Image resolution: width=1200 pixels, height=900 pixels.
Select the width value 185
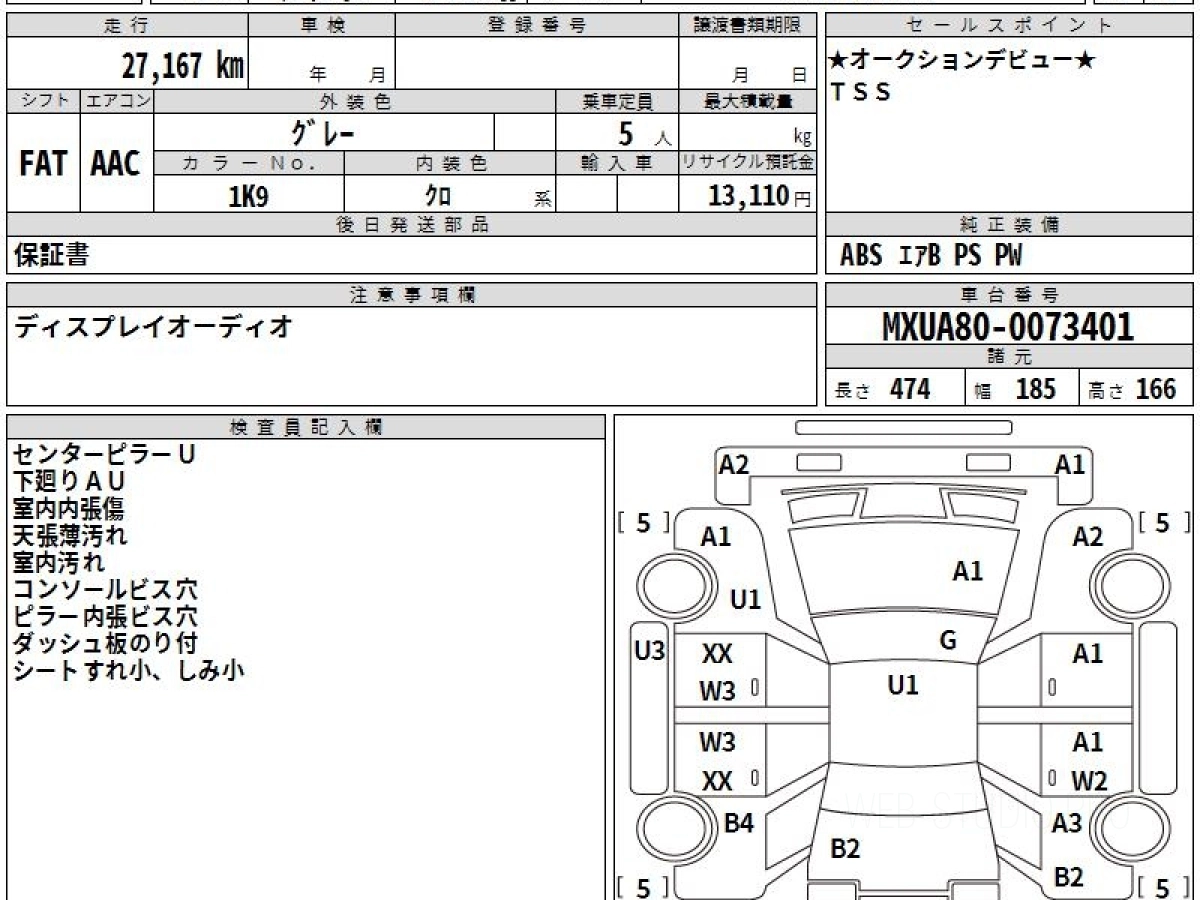click(x=1035, y=389)
